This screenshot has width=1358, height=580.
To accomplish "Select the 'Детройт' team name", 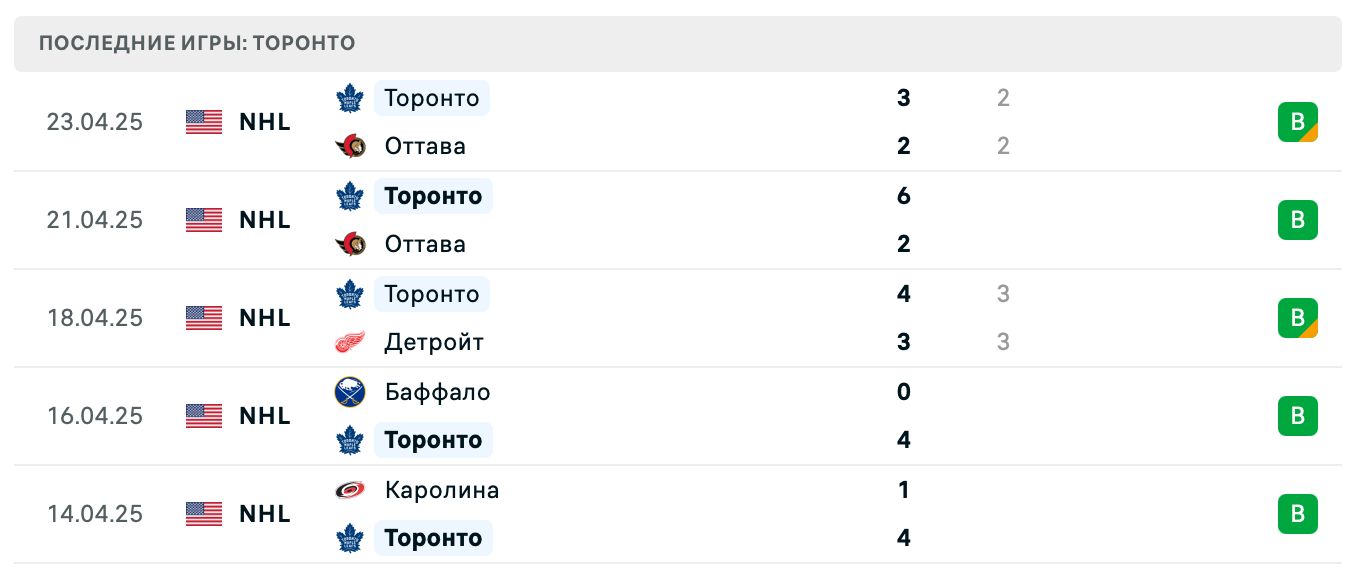I will (x=434, y=341).
